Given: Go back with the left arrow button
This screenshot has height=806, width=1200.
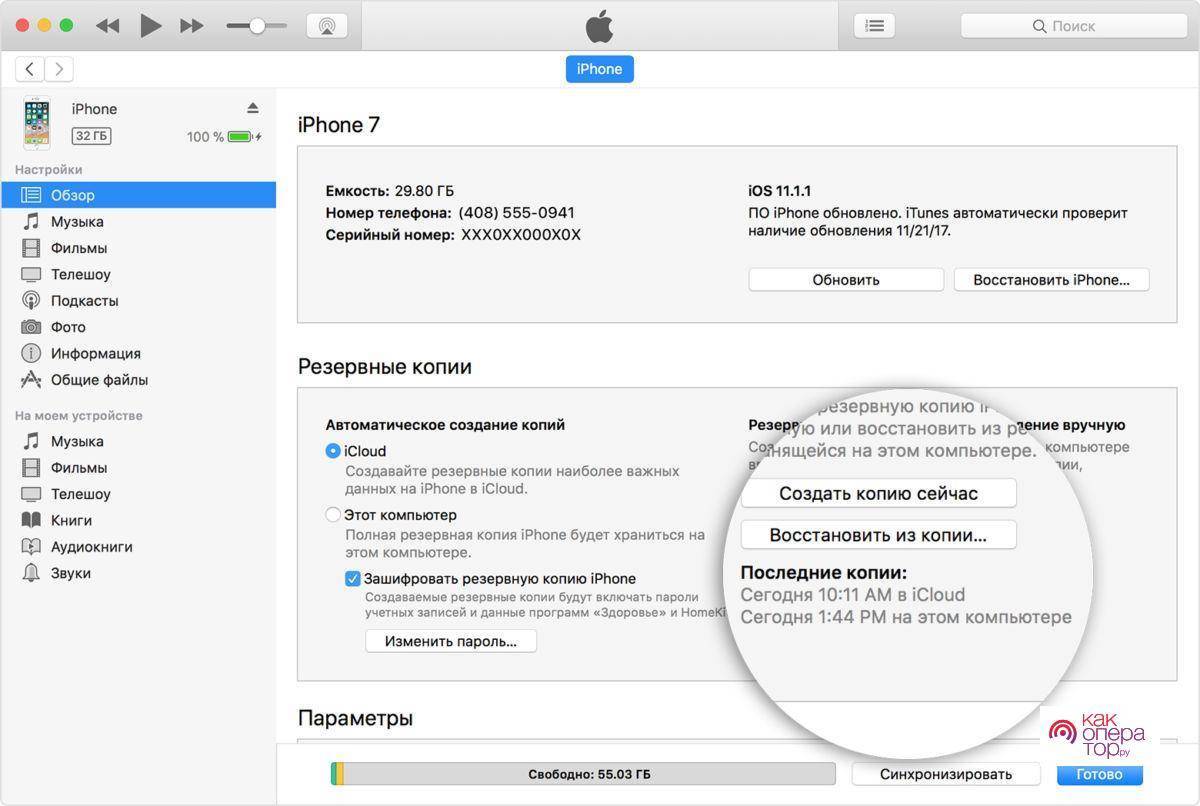Looking at the screenshot, I should tap(30, 68).
